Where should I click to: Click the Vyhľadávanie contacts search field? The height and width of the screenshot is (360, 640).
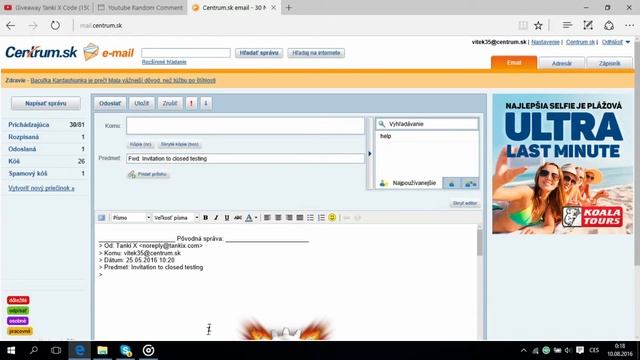coord(427,124)
